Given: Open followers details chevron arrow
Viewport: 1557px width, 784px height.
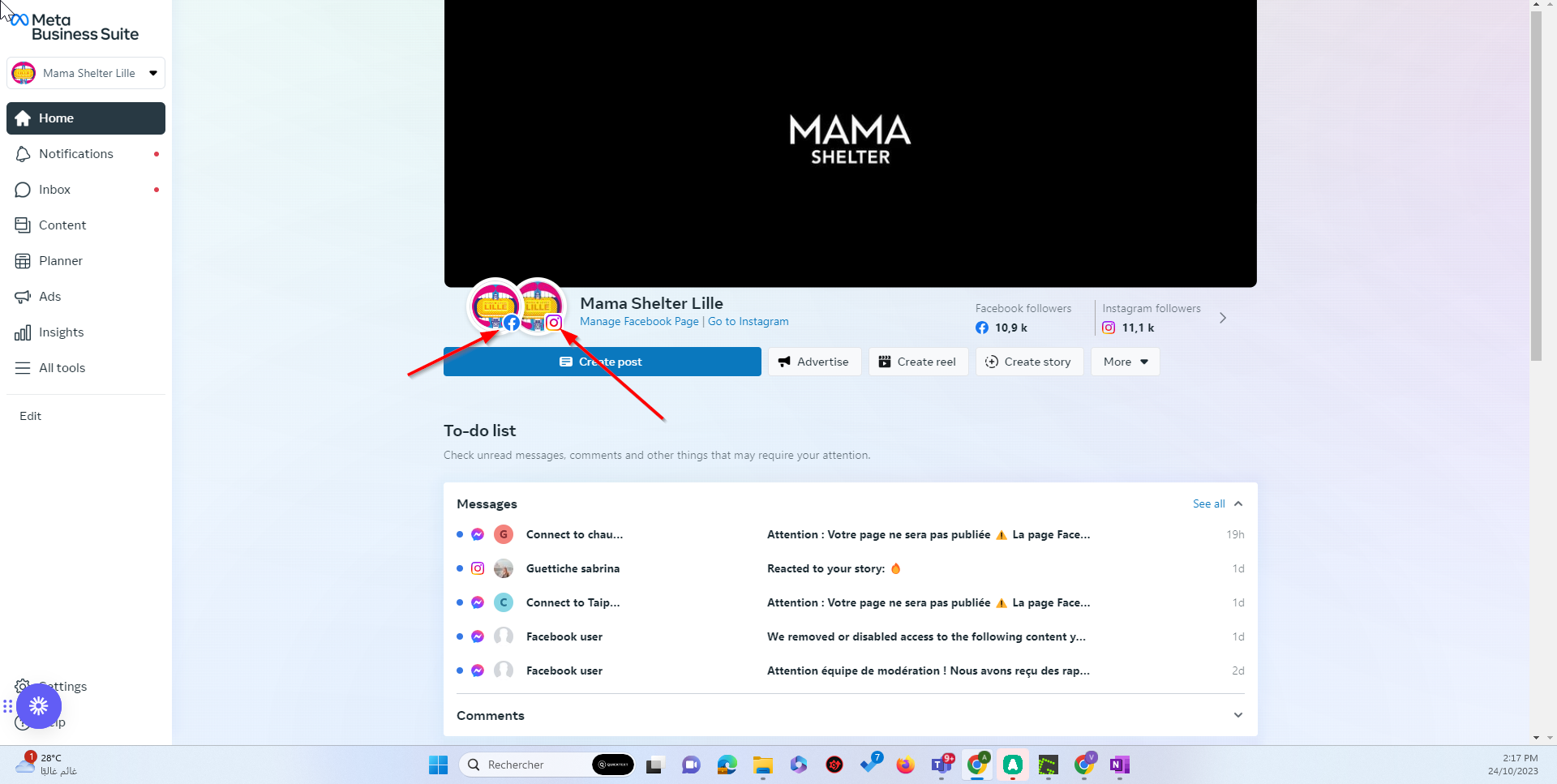Looking at the screenshot, I should coord(1223,318).
